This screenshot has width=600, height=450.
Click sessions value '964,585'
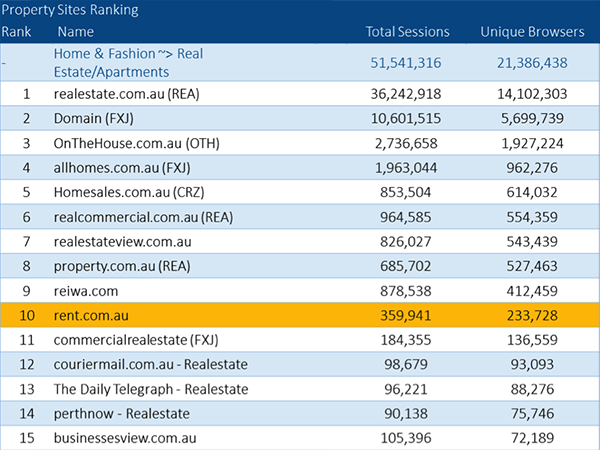[406, 217]
